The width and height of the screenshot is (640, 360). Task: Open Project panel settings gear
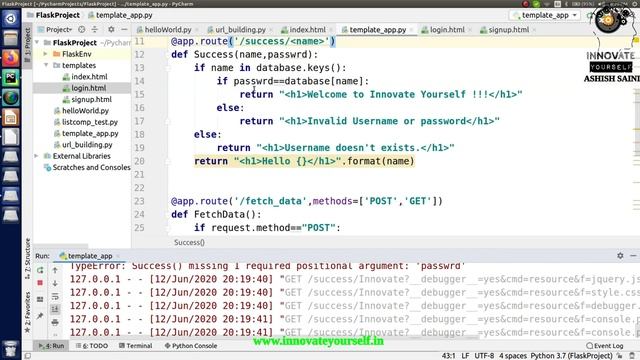coord(111,29)
